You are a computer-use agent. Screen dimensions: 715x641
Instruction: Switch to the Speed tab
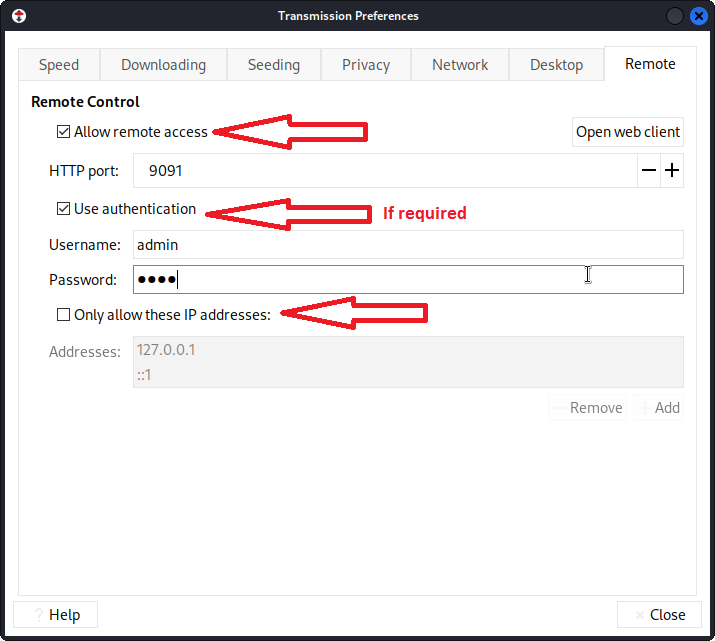pyautogui.click(x=59, y=65)
